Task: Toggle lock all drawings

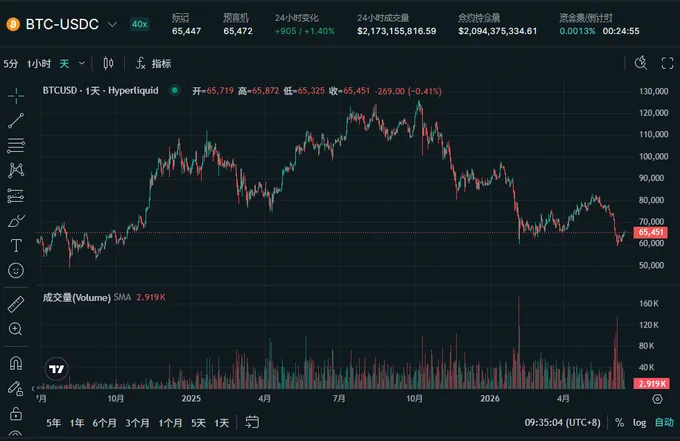Action: tap(16, 414)
